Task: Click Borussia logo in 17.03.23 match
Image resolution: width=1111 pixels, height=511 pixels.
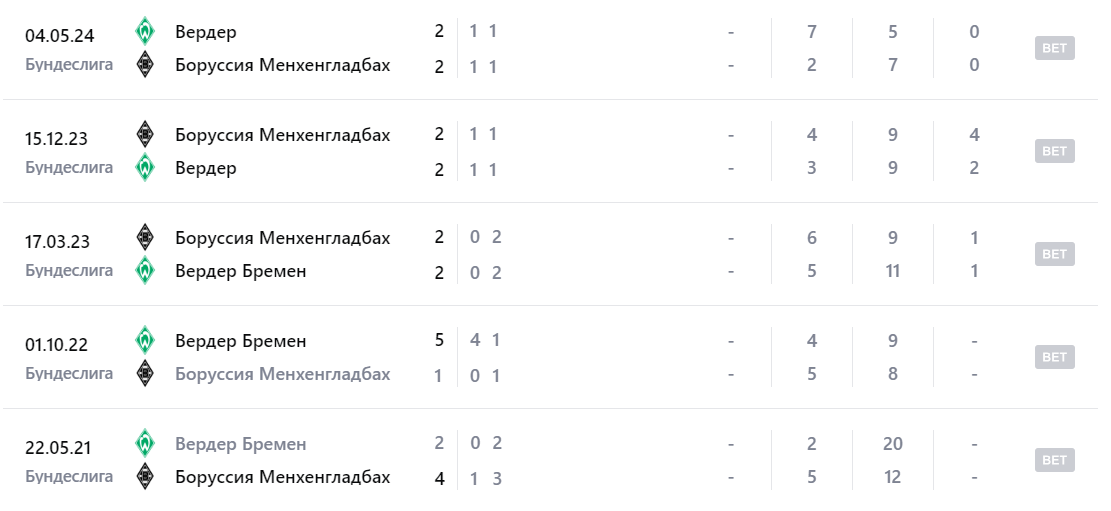Action: [x=146, y=237]
